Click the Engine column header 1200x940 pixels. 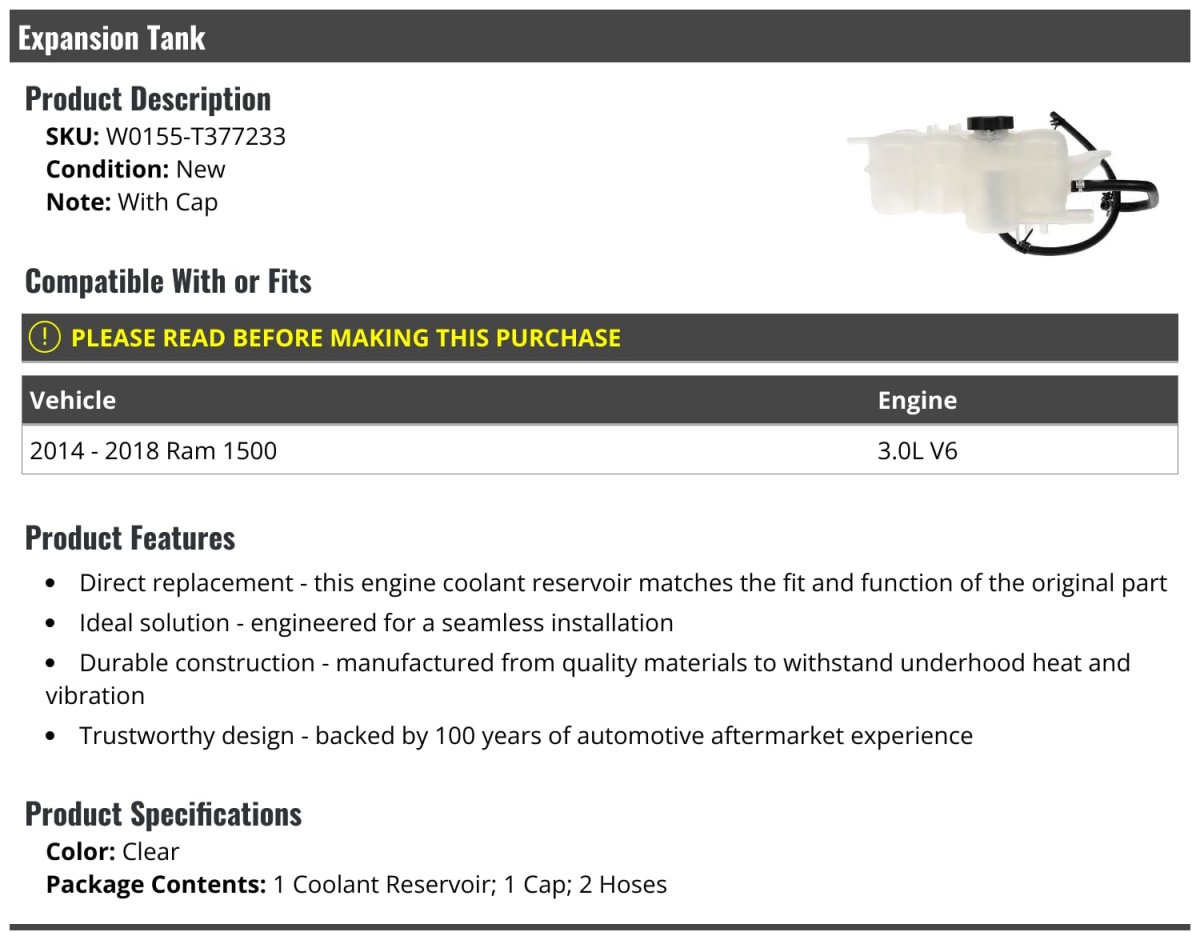point(917,401)
